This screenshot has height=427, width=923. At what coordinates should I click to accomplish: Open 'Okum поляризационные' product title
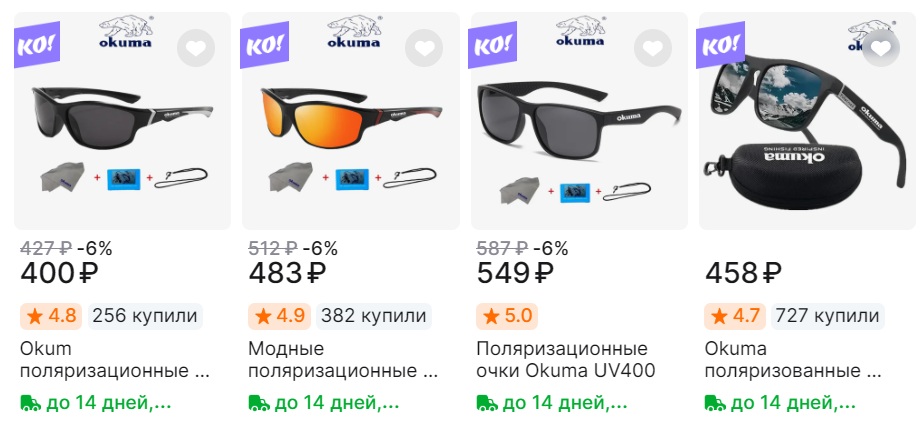coord(115,360)
